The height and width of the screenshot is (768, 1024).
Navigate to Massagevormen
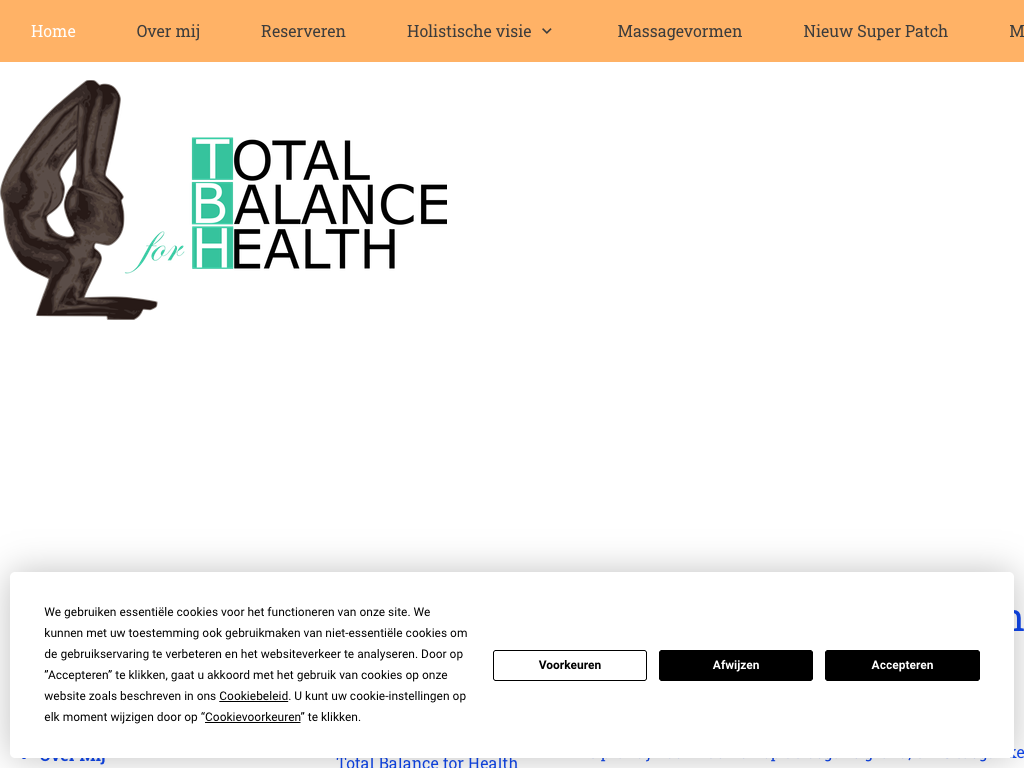tap(679, 31)
